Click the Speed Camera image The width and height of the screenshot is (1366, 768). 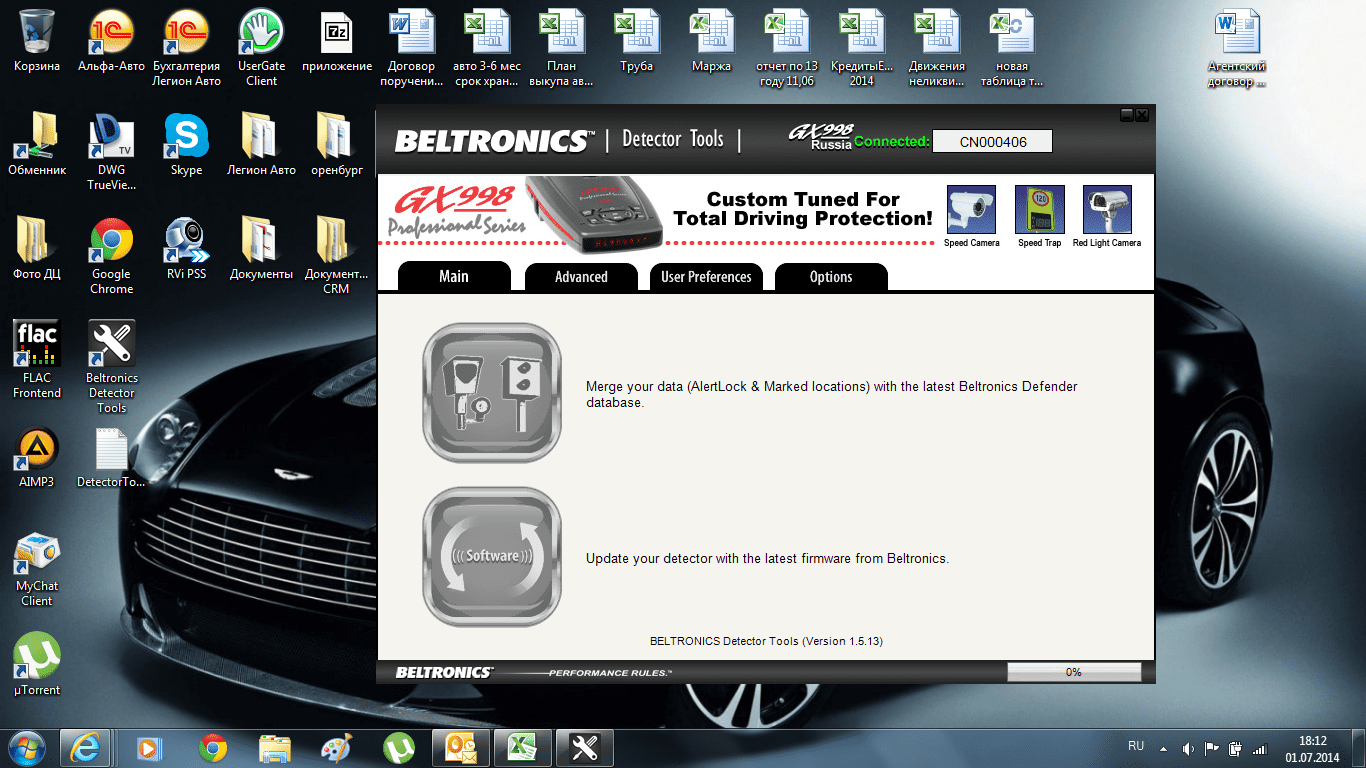tap(971, 210)
